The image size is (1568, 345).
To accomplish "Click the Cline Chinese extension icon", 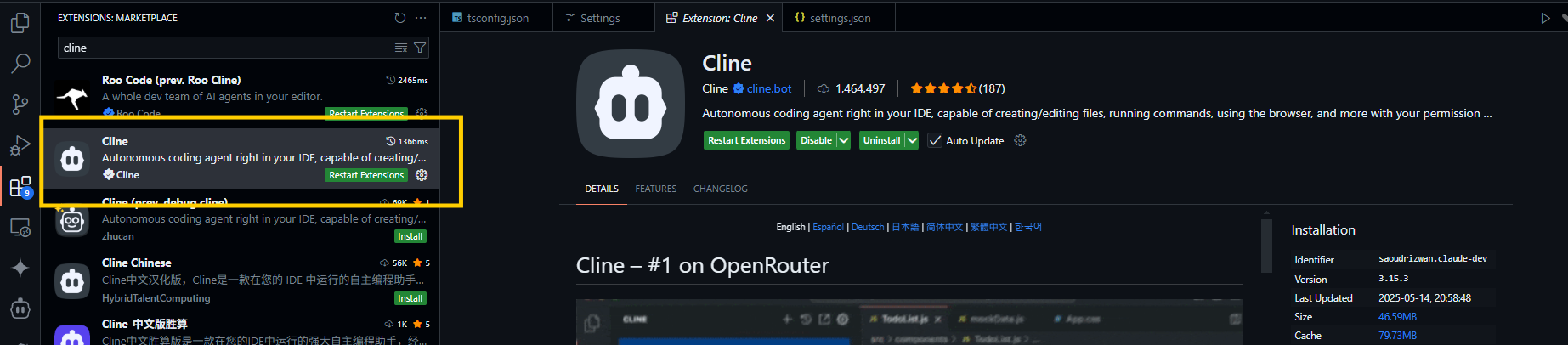I will (73, 281).
